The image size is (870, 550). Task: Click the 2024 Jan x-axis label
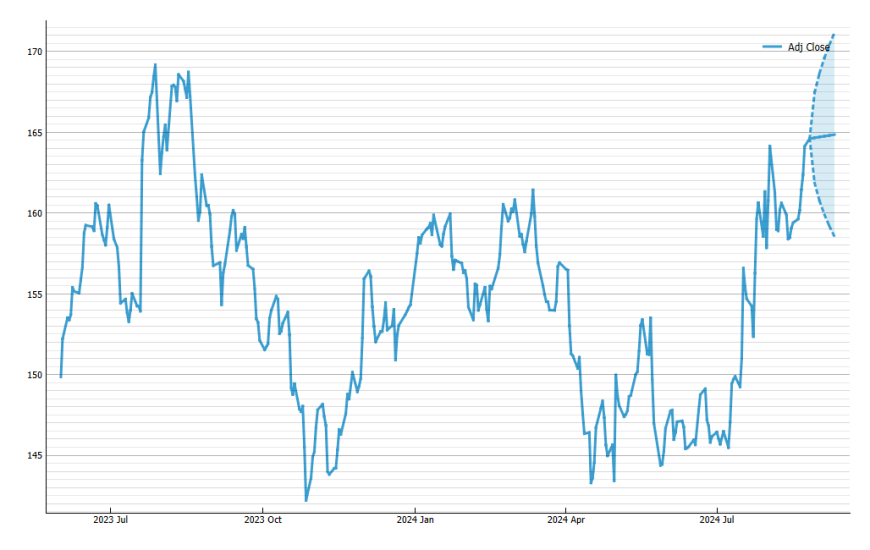point(415,520)
